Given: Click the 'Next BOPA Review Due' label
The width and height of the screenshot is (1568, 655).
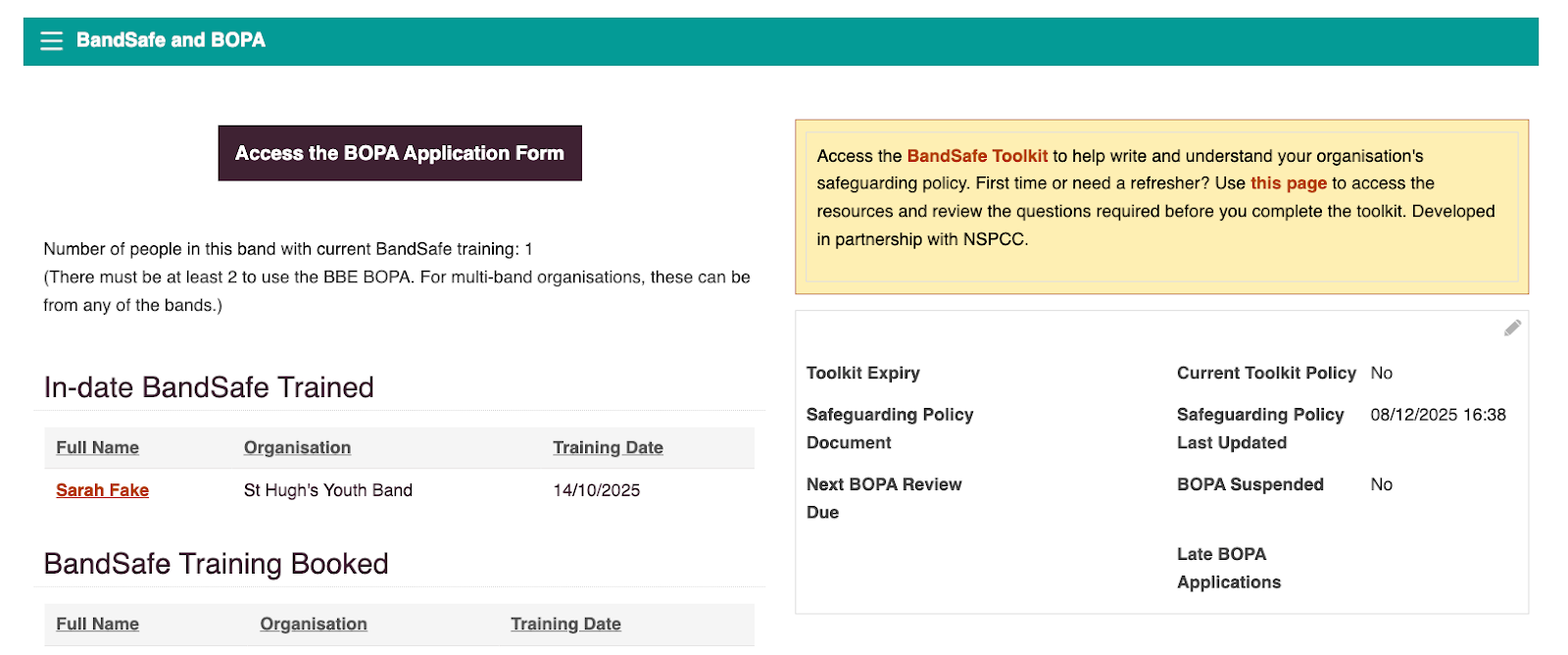Looking at the screenshot, I should click(884, 498).
